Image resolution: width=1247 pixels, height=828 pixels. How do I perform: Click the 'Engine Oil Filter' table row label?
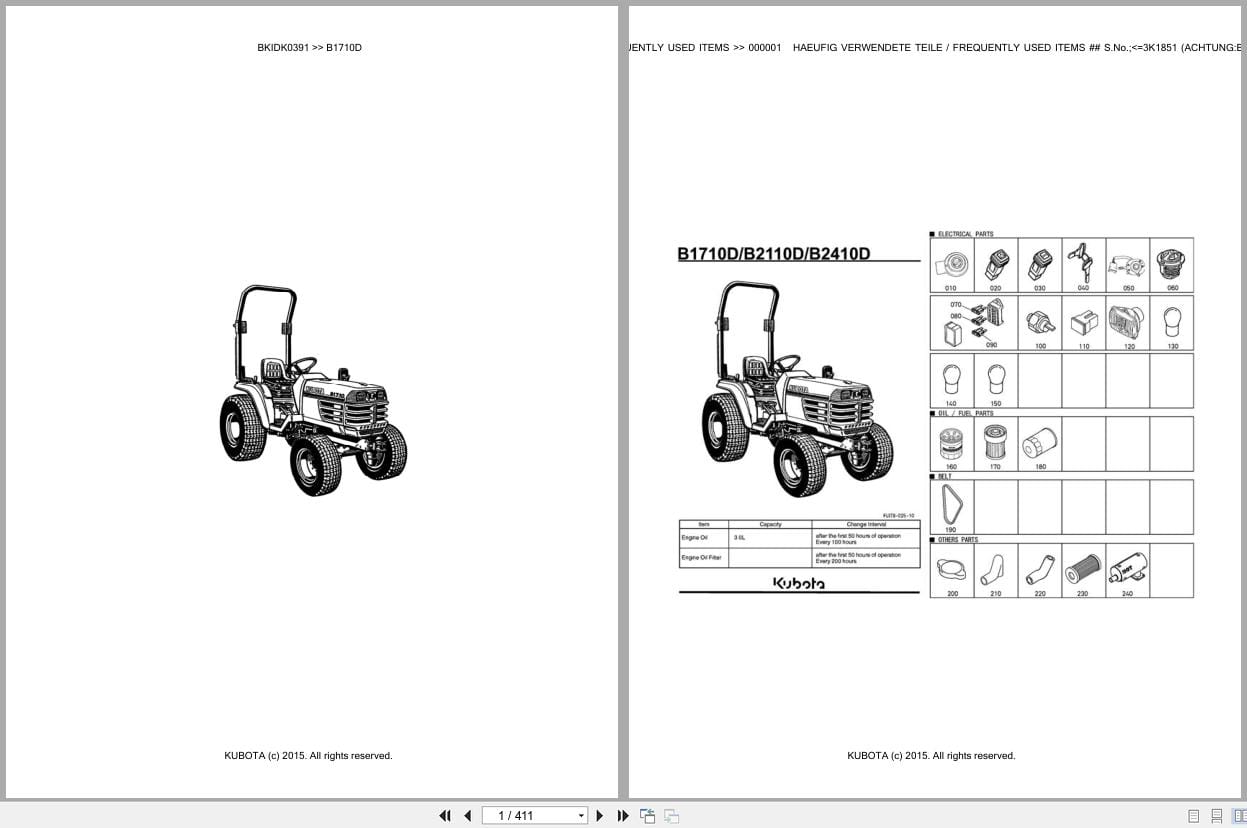pos(701,557)
